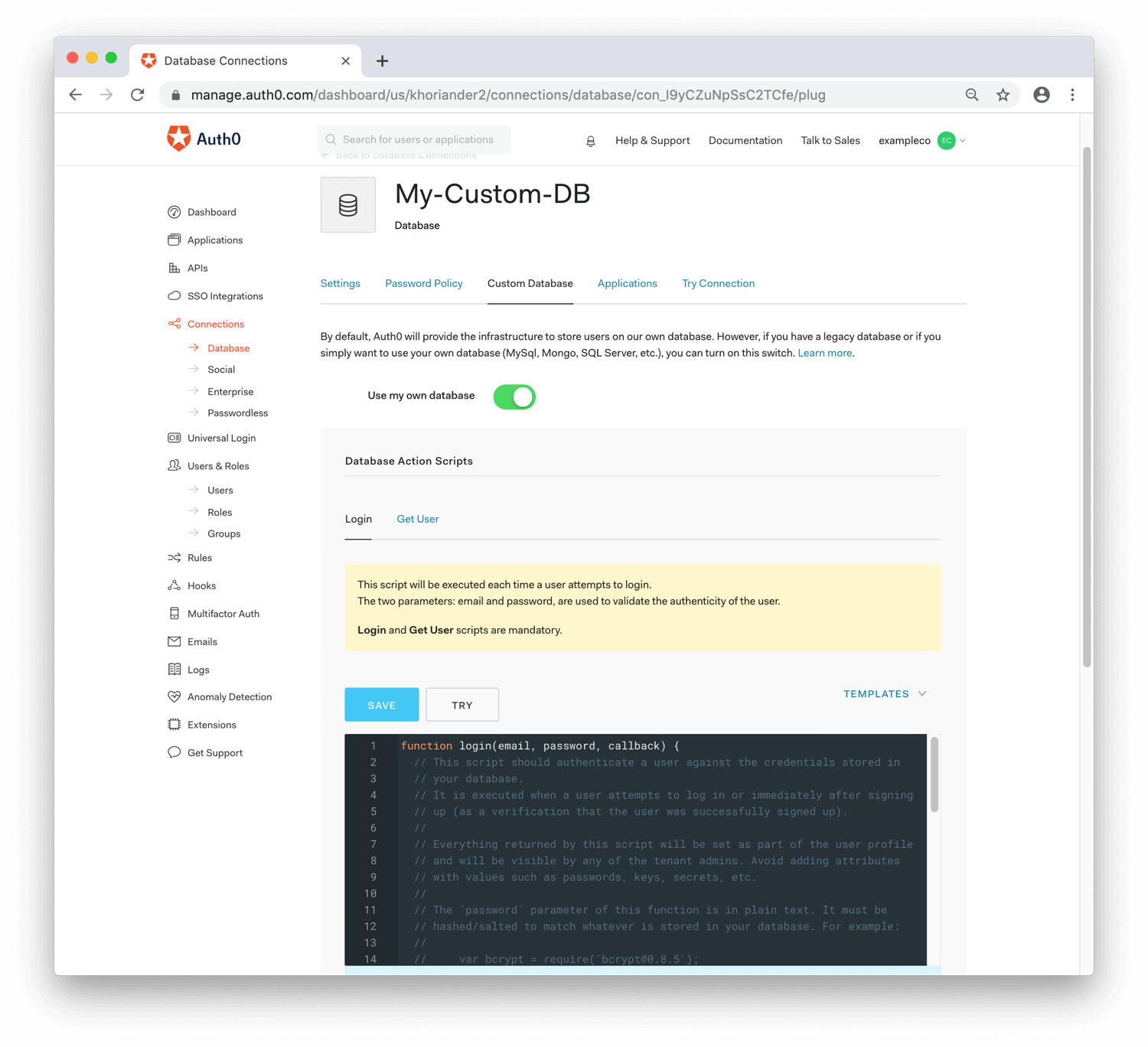Click the Users & Roles icon
Viewport: 1148px width, 1047px height.
click(x=174, y=465)
